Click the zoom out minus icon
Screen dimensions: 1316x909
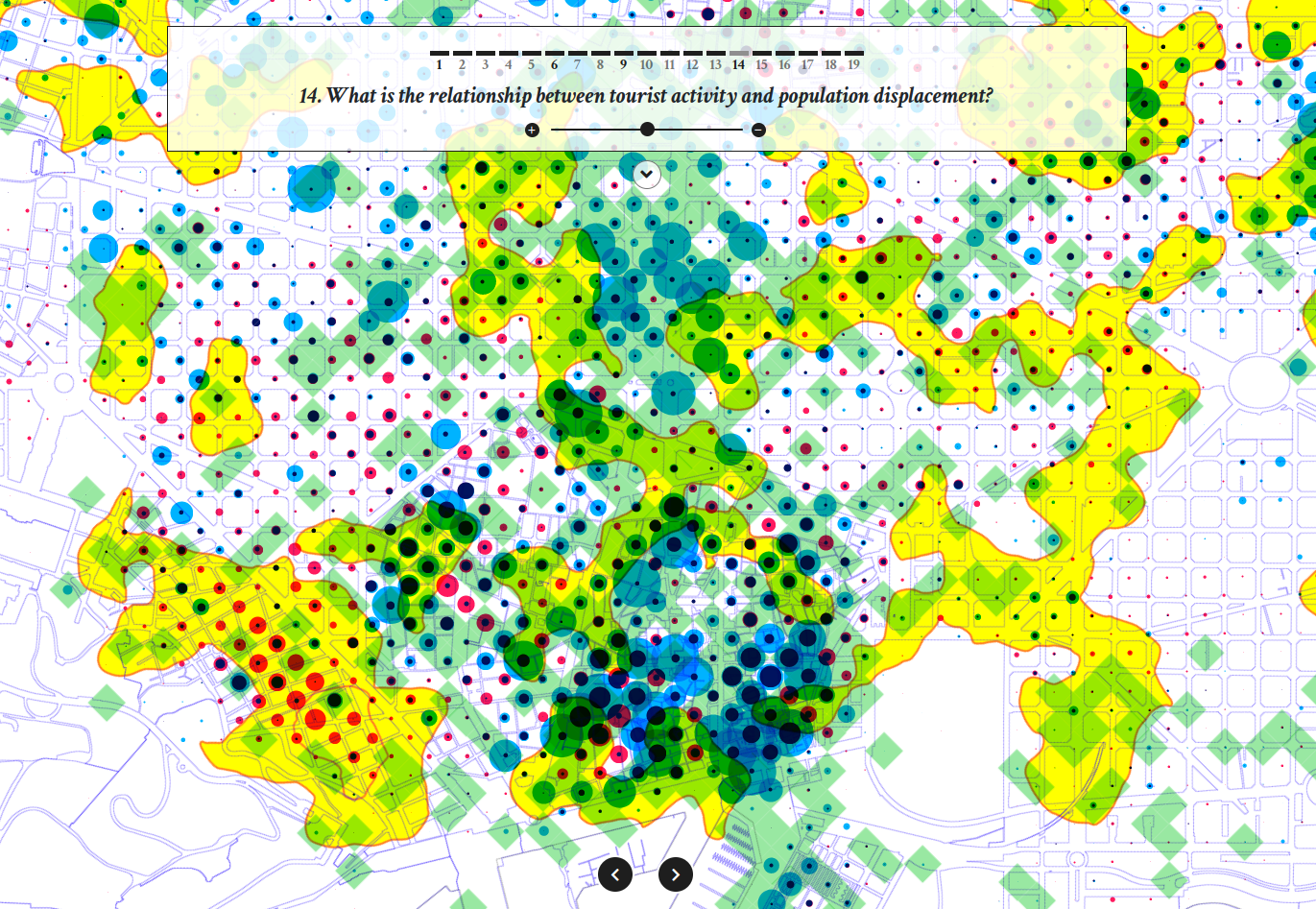(x=758, y=130)
